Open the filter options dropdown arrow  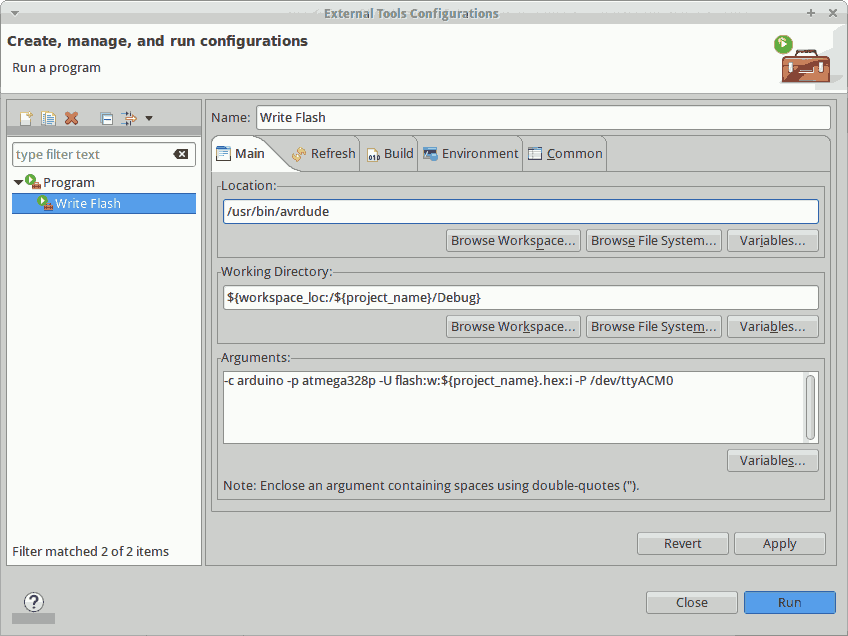(x=149, y=118)
